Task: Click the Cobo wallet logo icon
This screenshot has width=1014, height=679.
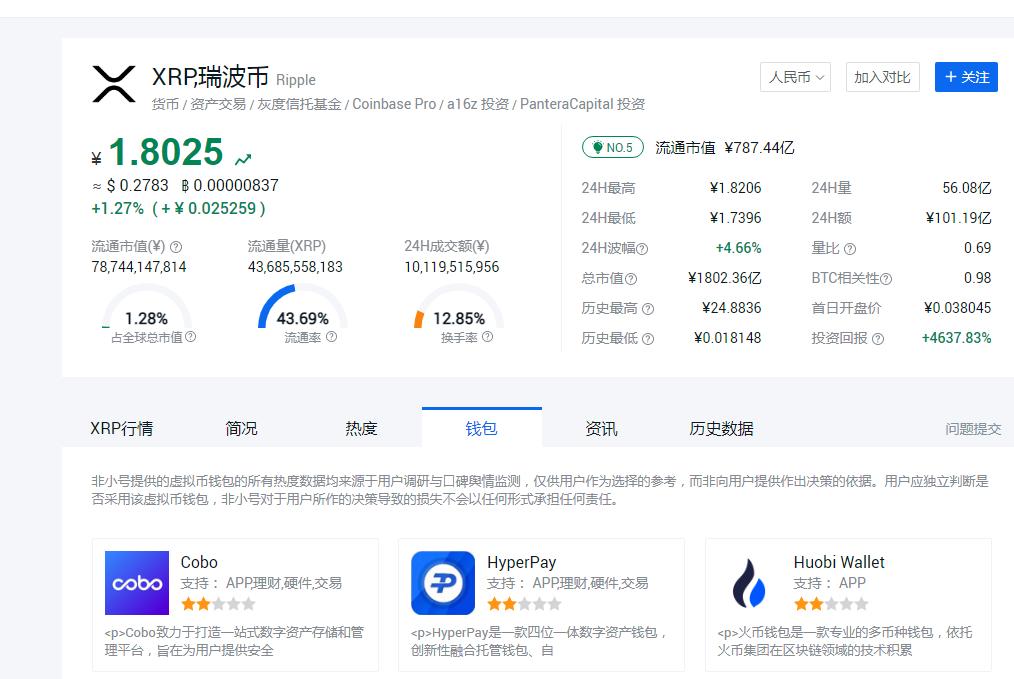Action: pyautogui.click(x=136, y=582)
